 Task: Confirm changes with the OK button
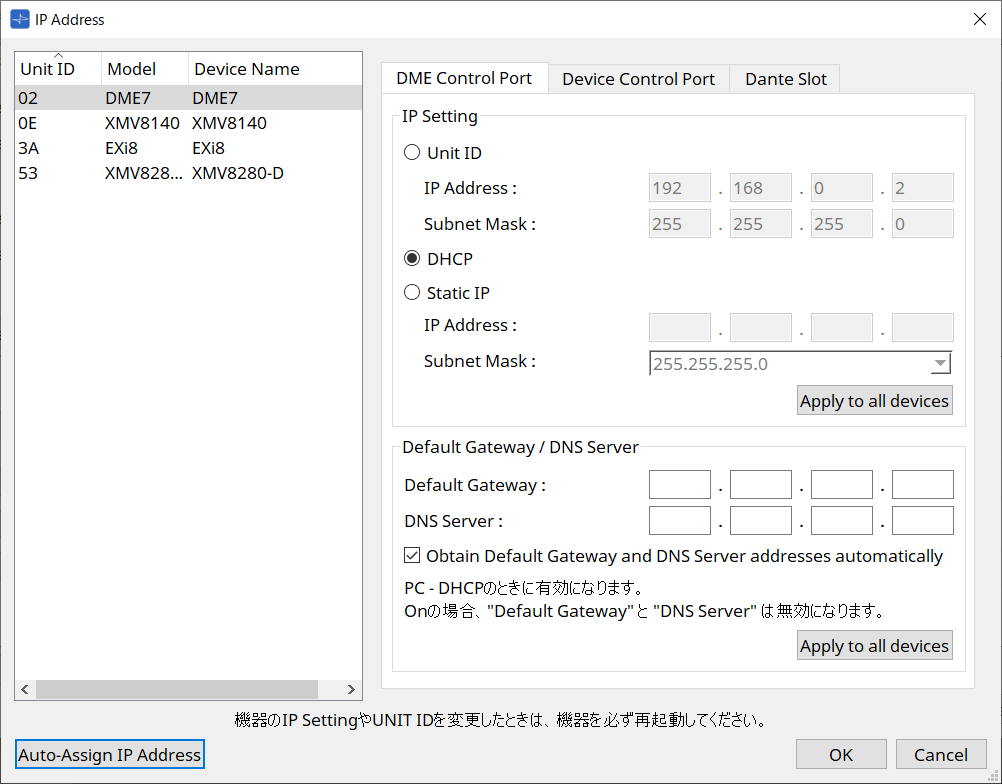(840, 754)
